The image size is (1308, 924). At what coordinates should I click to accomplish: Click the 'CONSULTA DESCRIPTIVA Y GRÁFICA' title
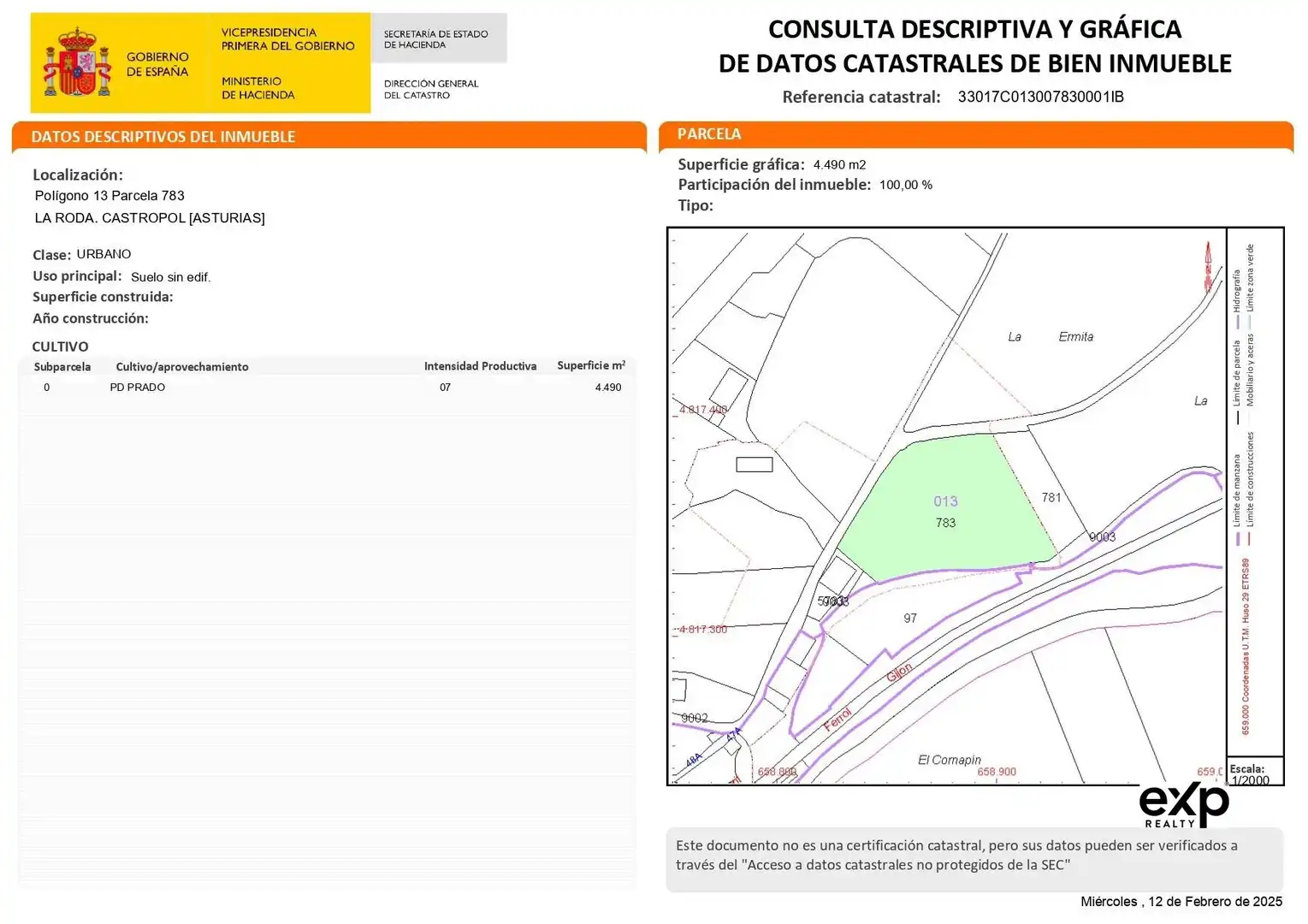[x=975, y=29]
